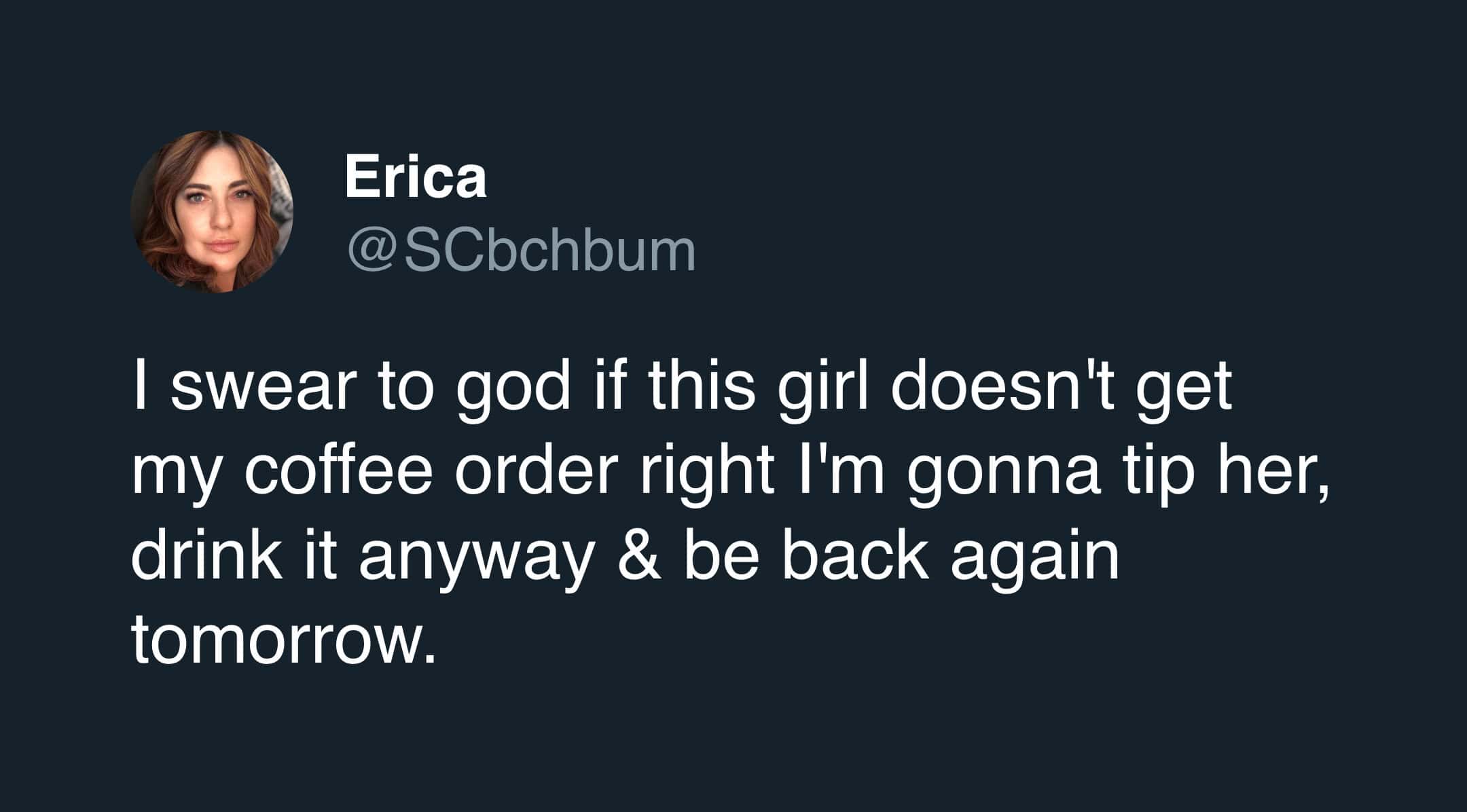
Task: Open Erica's profile picture
Action: pyautogui.click(x=212, y=212)
